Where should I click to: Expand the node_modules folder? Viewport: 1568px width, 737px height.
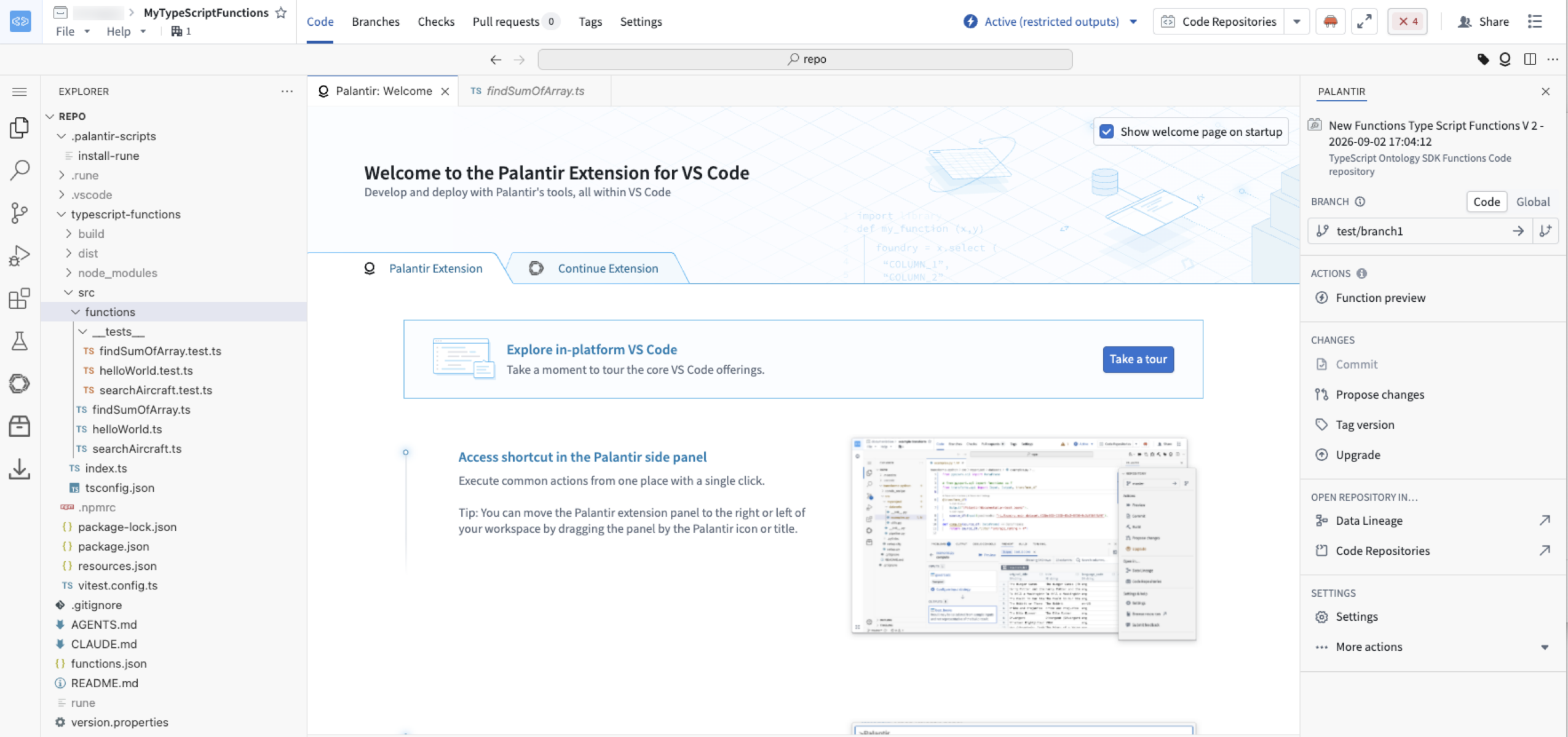coord(69,273)
